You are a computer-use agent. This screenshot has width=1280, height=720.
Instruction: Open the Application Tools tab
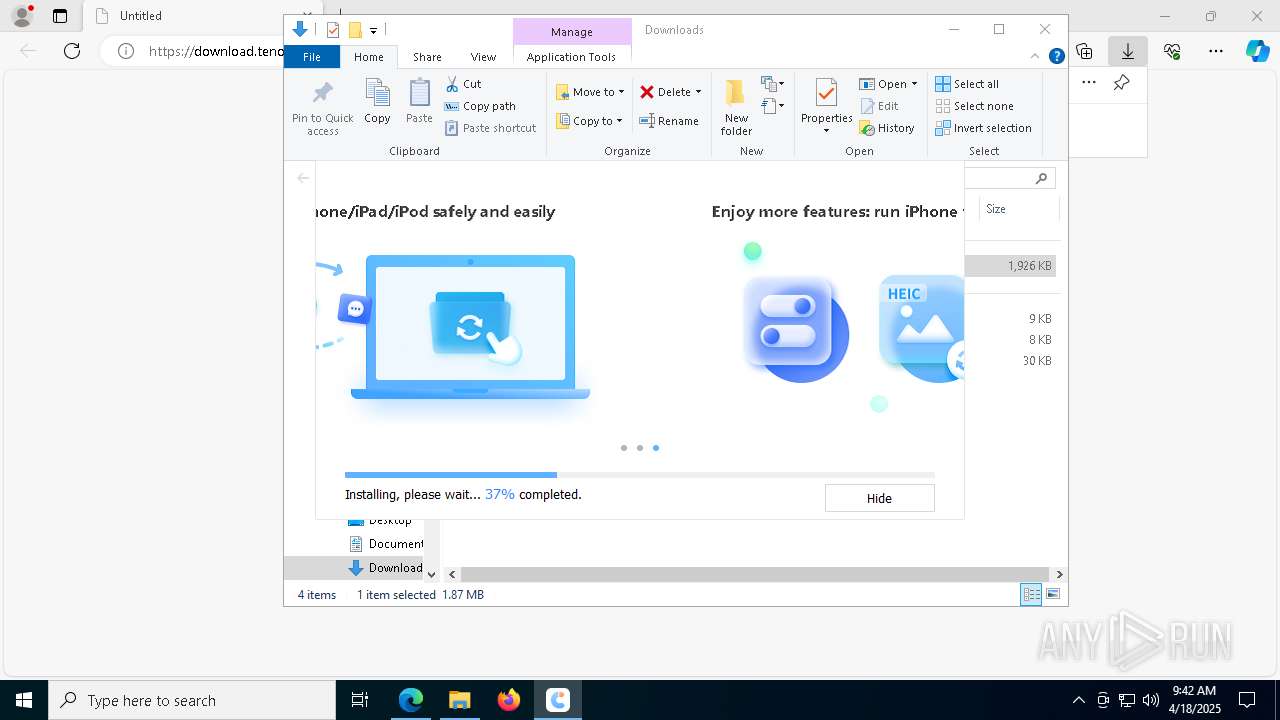click(x=571, y=57)
